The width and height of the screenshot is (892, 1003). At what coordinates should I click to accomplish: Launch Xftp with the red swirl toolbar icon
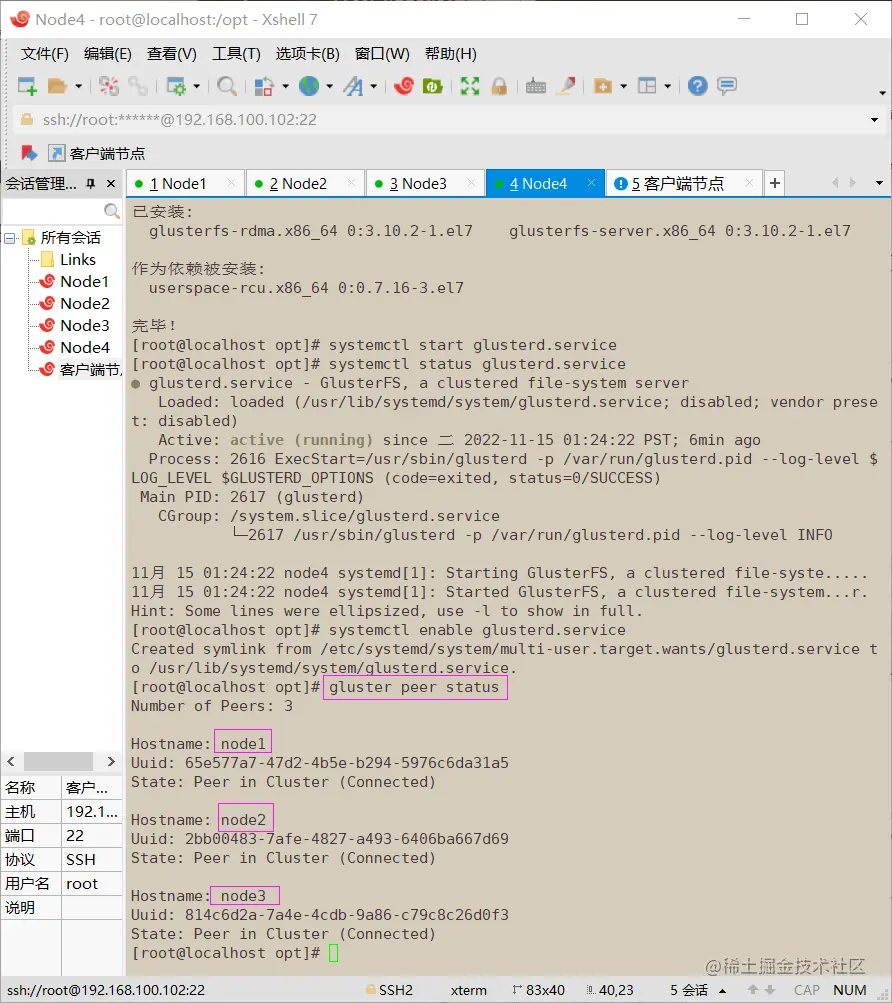pyautogui.click(x=404, y=86)
